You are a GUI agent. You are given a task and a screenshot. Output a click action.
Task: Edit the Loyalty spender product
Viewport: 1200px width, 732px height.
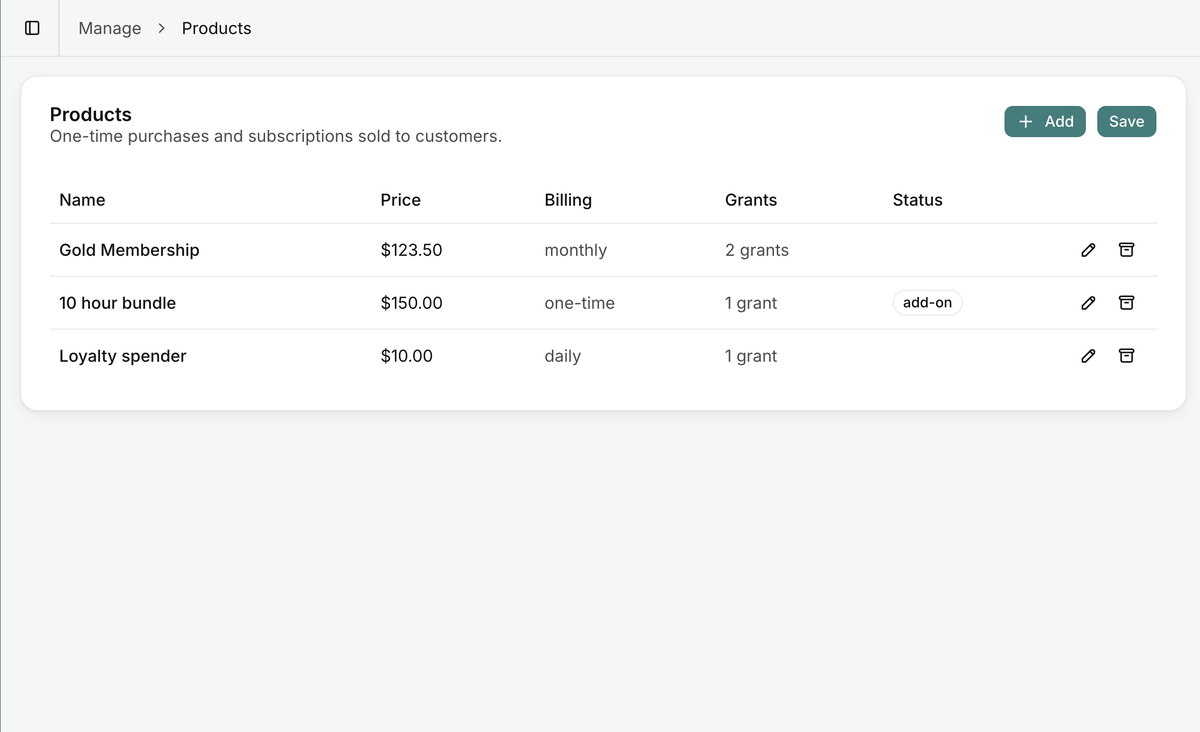click(x=1089, y=356)
